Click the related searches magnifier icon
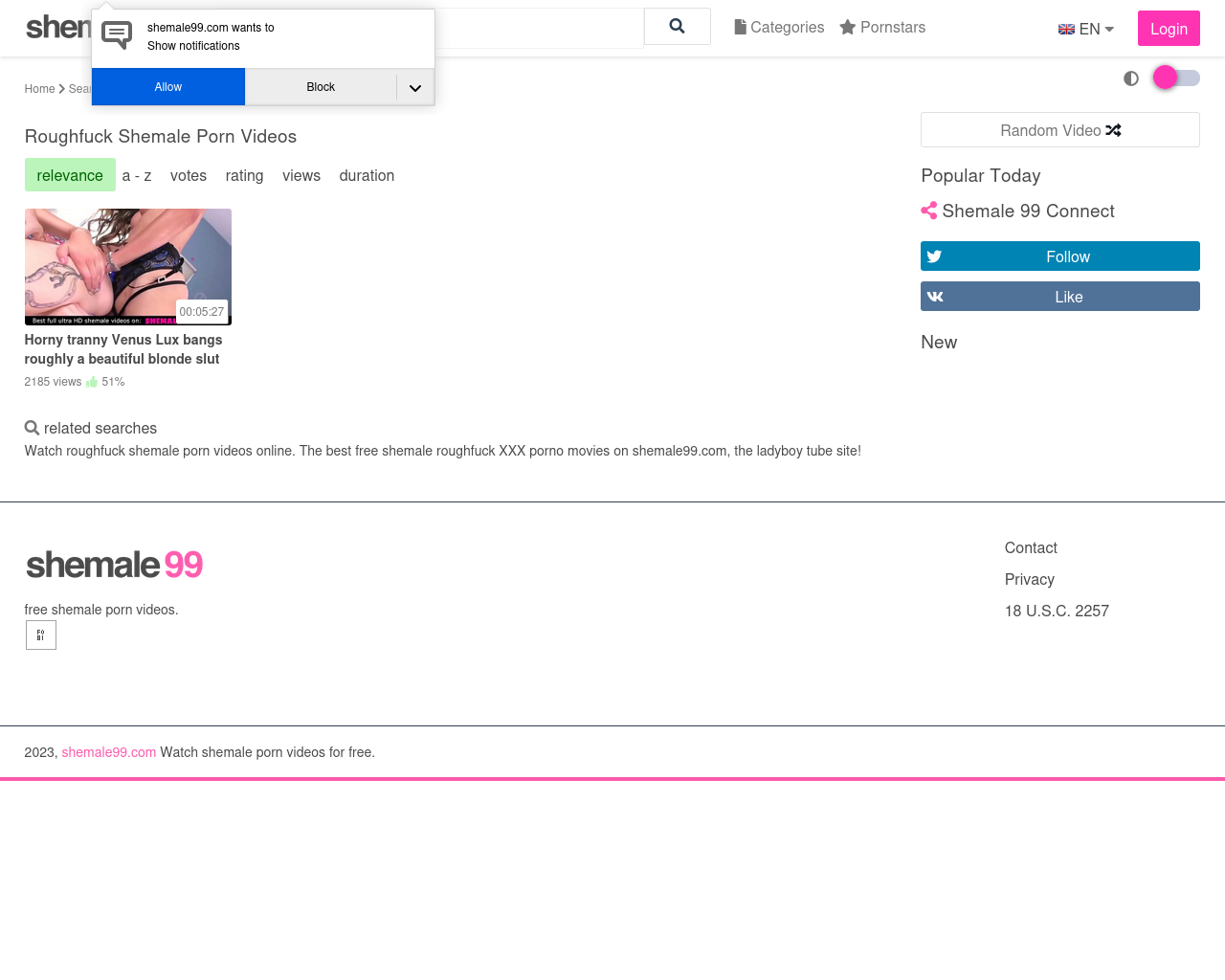The image size is (1225, 980). [x=32, y=428]
